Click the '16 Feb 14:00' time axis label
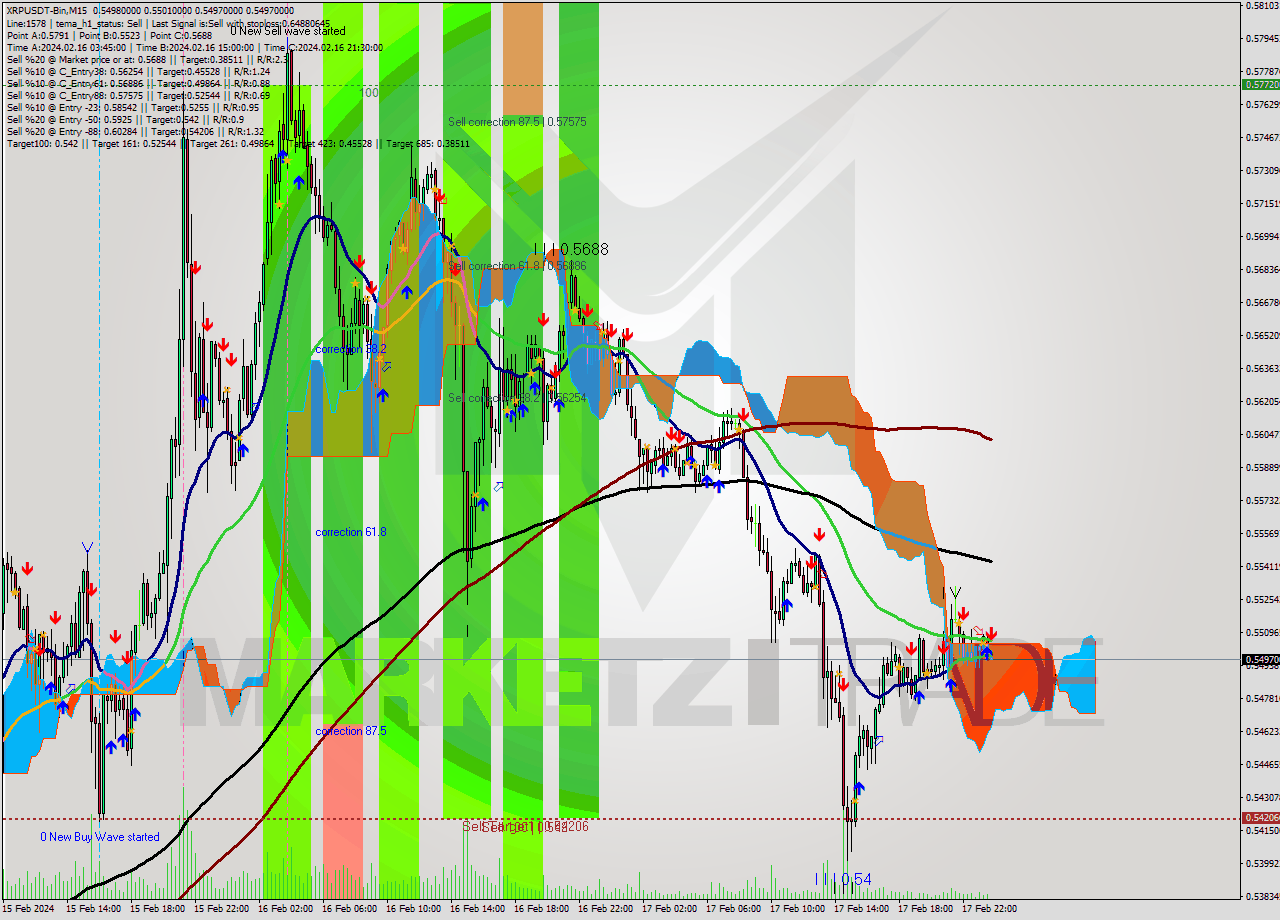Image resolution: width=1280 pixels, height=920 pixels. (x=479, y=909)
